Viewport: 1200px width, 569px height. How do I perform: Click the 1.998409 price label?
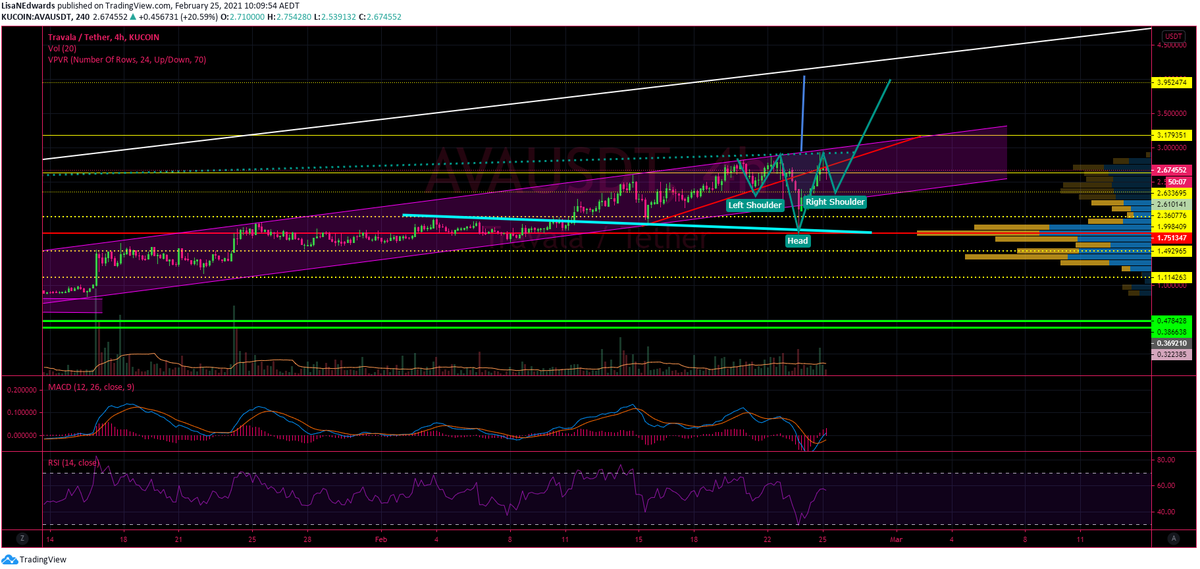pyautogui.click(x=1170, y=227)
